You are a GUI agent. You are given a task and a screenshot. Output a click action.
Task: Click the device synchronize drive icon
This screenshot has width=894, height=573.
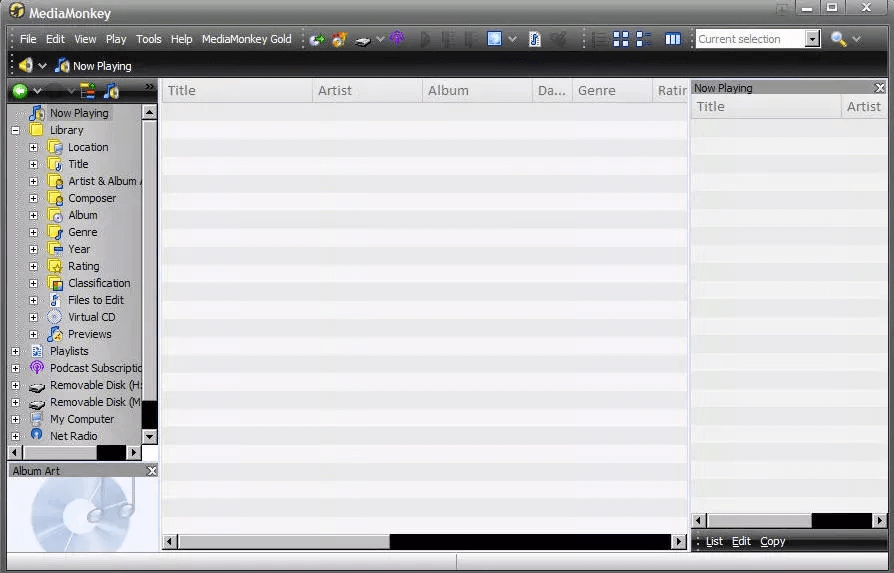[363, 40]
